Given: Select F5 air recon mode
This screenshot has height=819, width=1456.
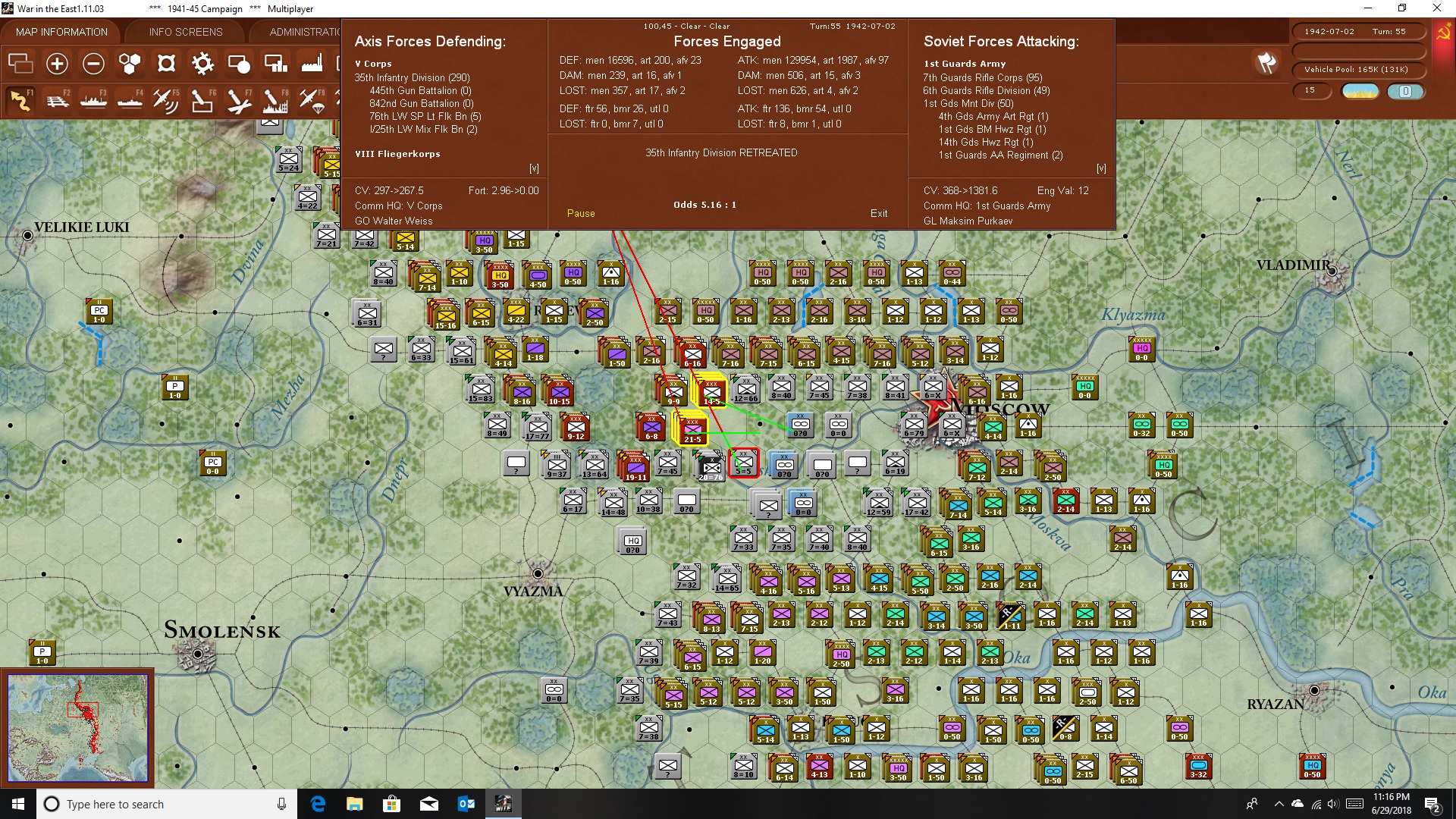Looking at the screenshot, I should (x=166, y=100).
